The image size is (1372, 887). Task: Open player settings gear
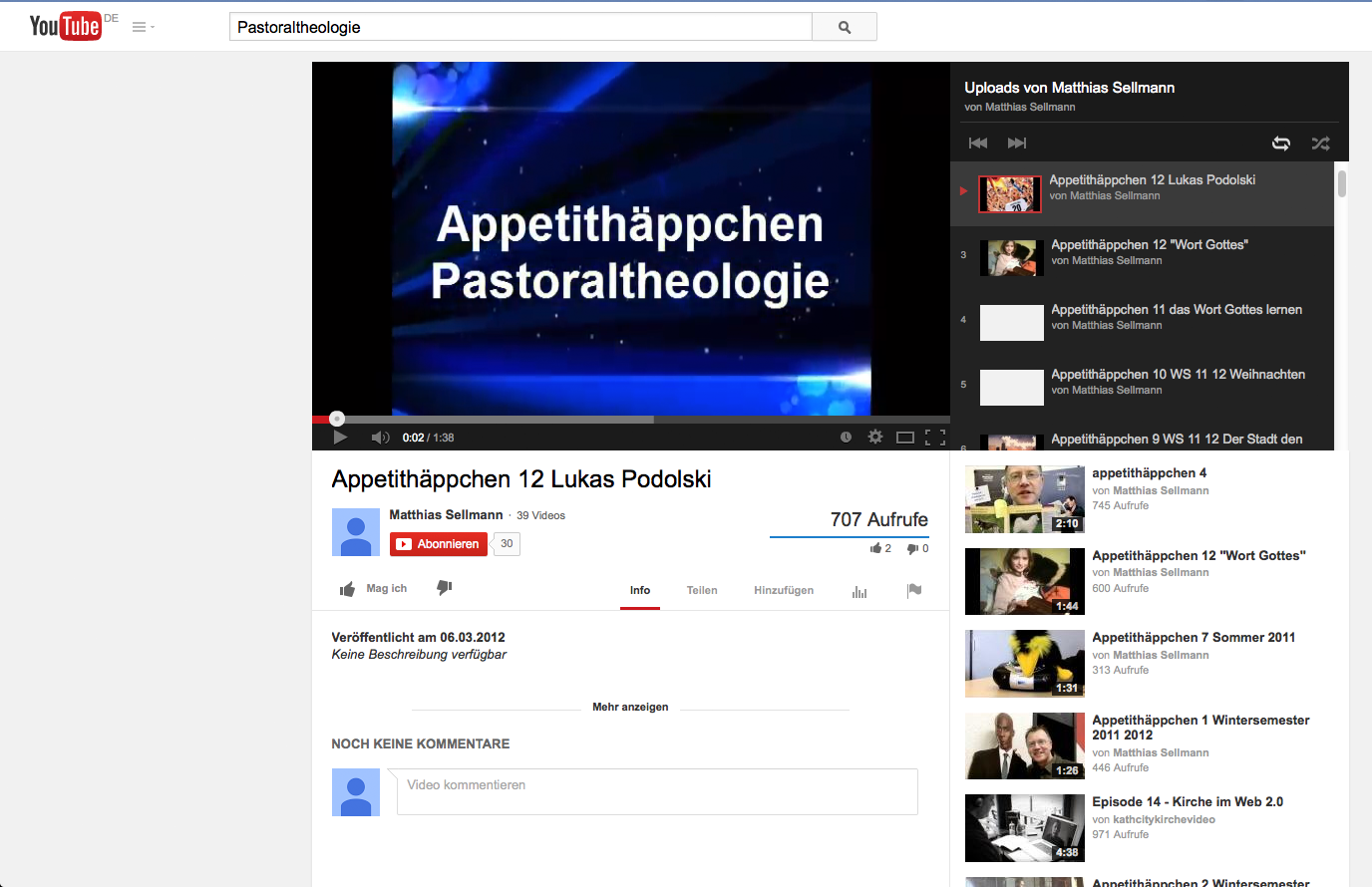pos(875,437)
